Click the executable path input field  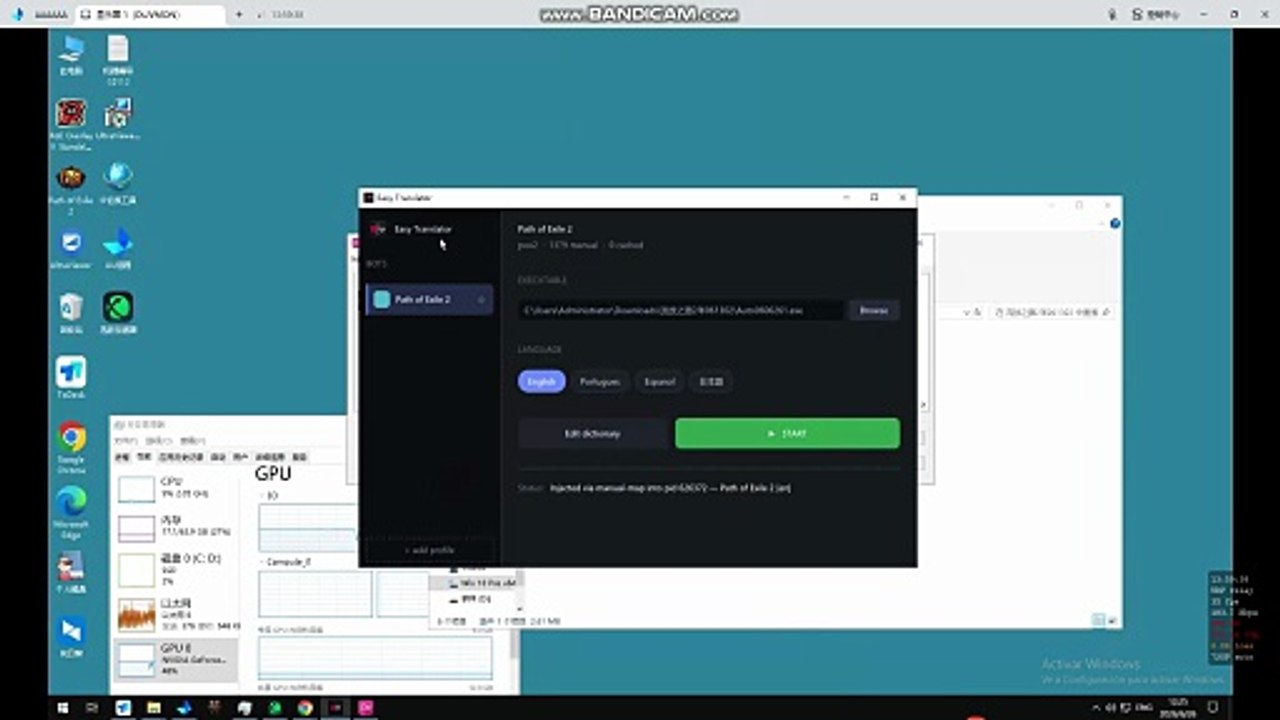click(680, 310)
